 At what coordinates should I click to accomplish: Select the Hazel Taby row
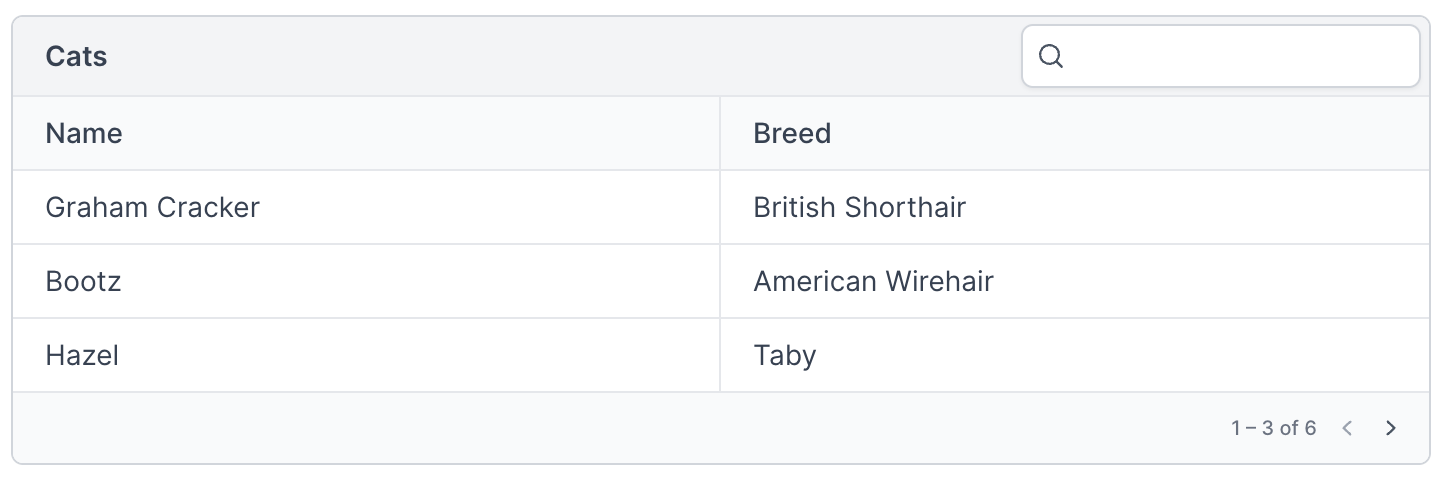[721, 355]
